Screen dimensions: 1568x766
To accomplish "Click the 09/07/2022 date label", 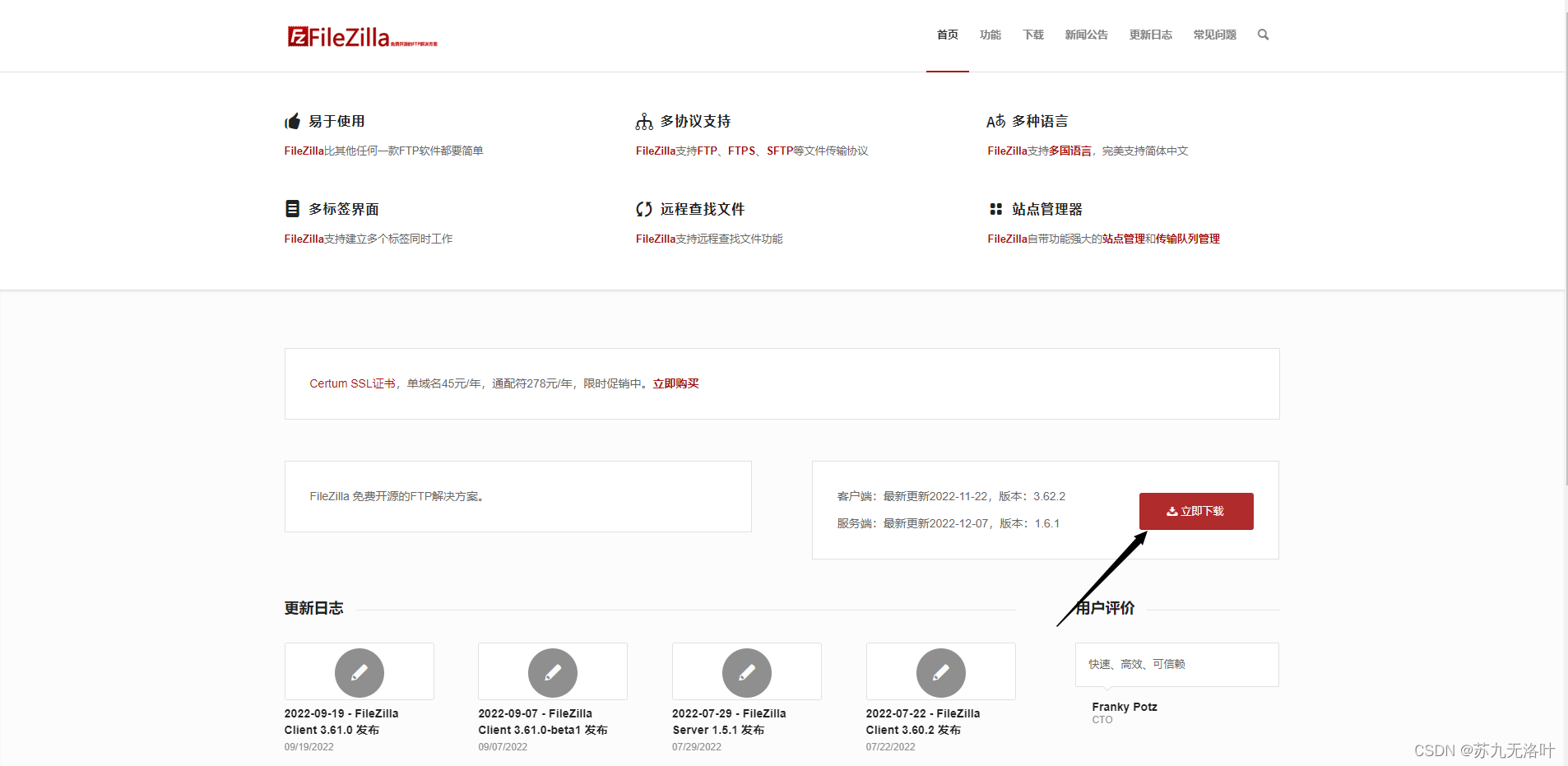I will [x=503, y=747].
